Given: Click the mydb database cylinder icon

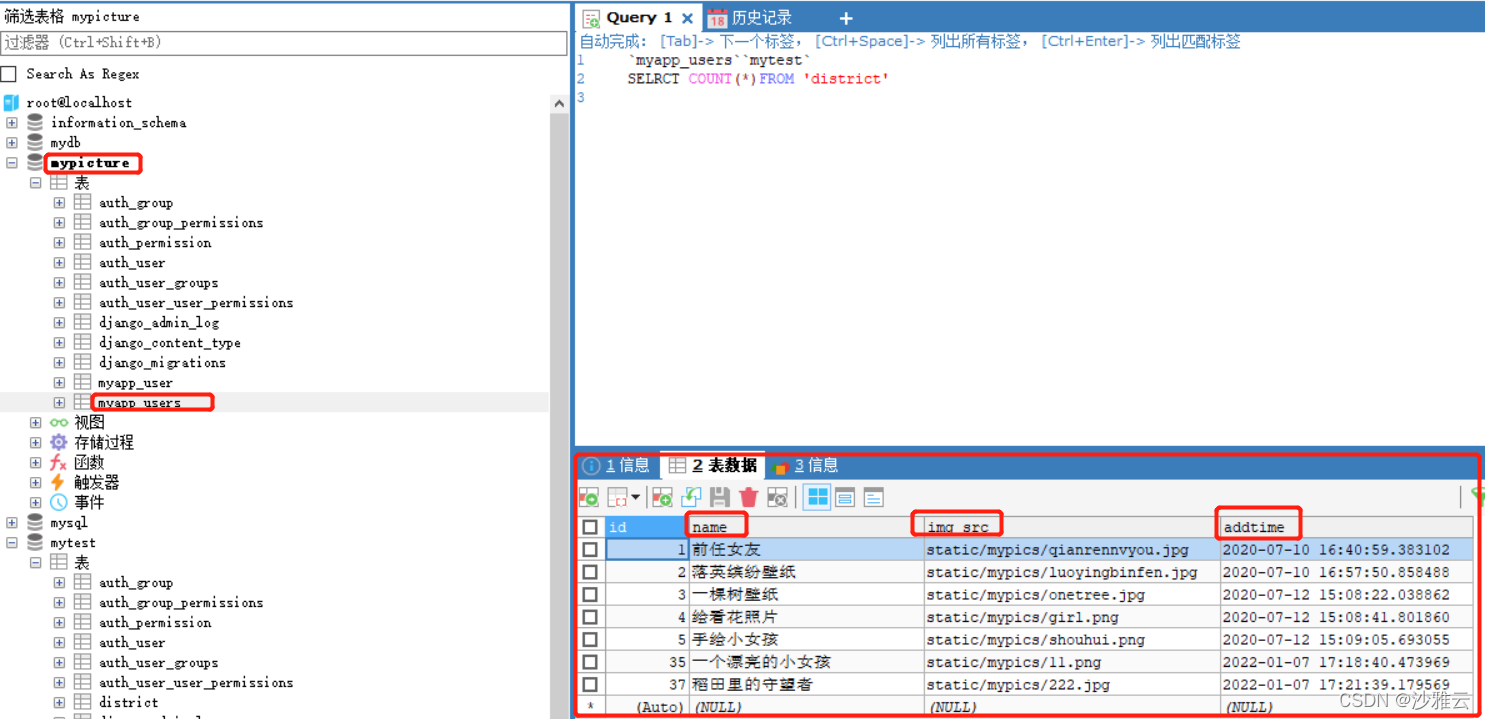Looking at the screenshot, I should 35,142.
